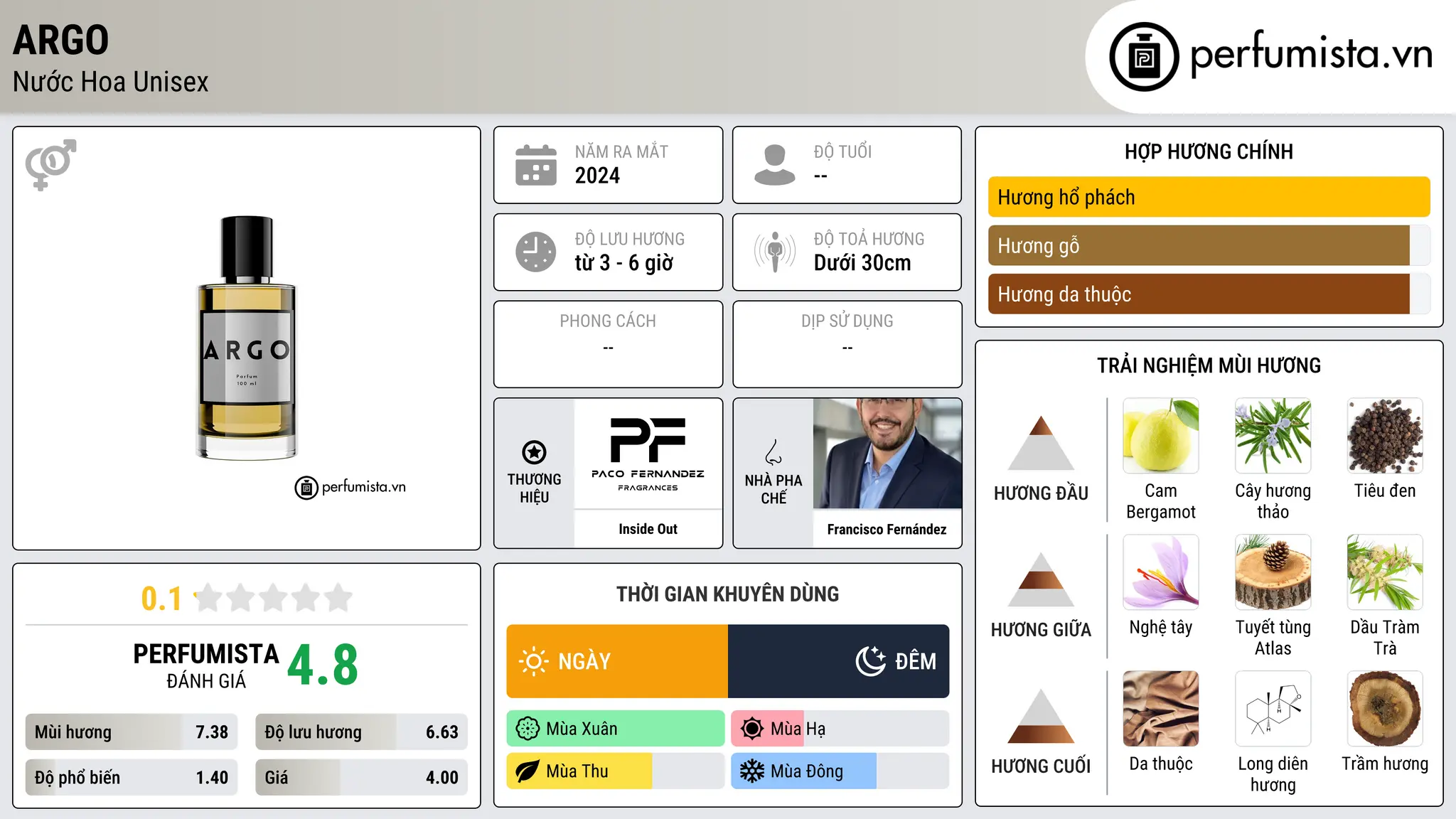Click the unisex gender symbol icon
Viewport: 1456px width, 819px height.
pos(50,165)
